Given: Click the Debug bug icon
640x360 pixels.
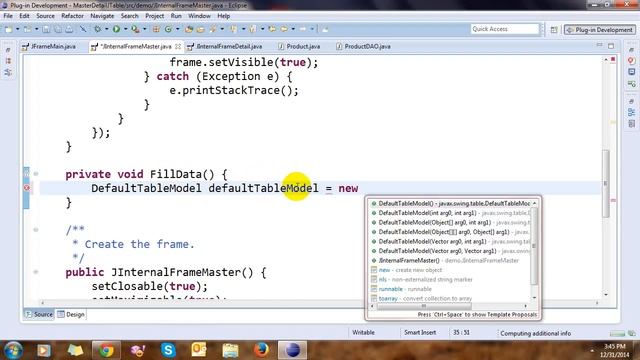Looking at the screenshot, I should pos(98,29).
